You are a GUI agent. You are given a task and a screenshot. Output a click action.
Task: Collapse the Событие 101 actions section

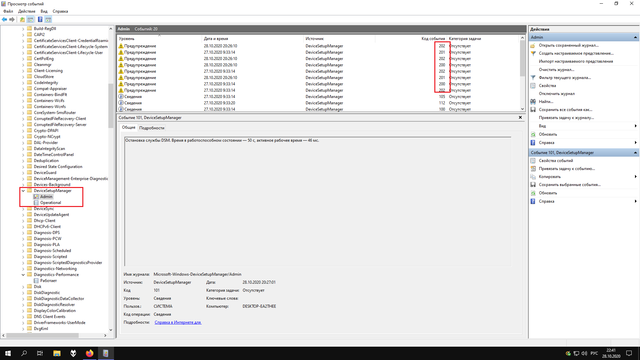pos(635,153)
